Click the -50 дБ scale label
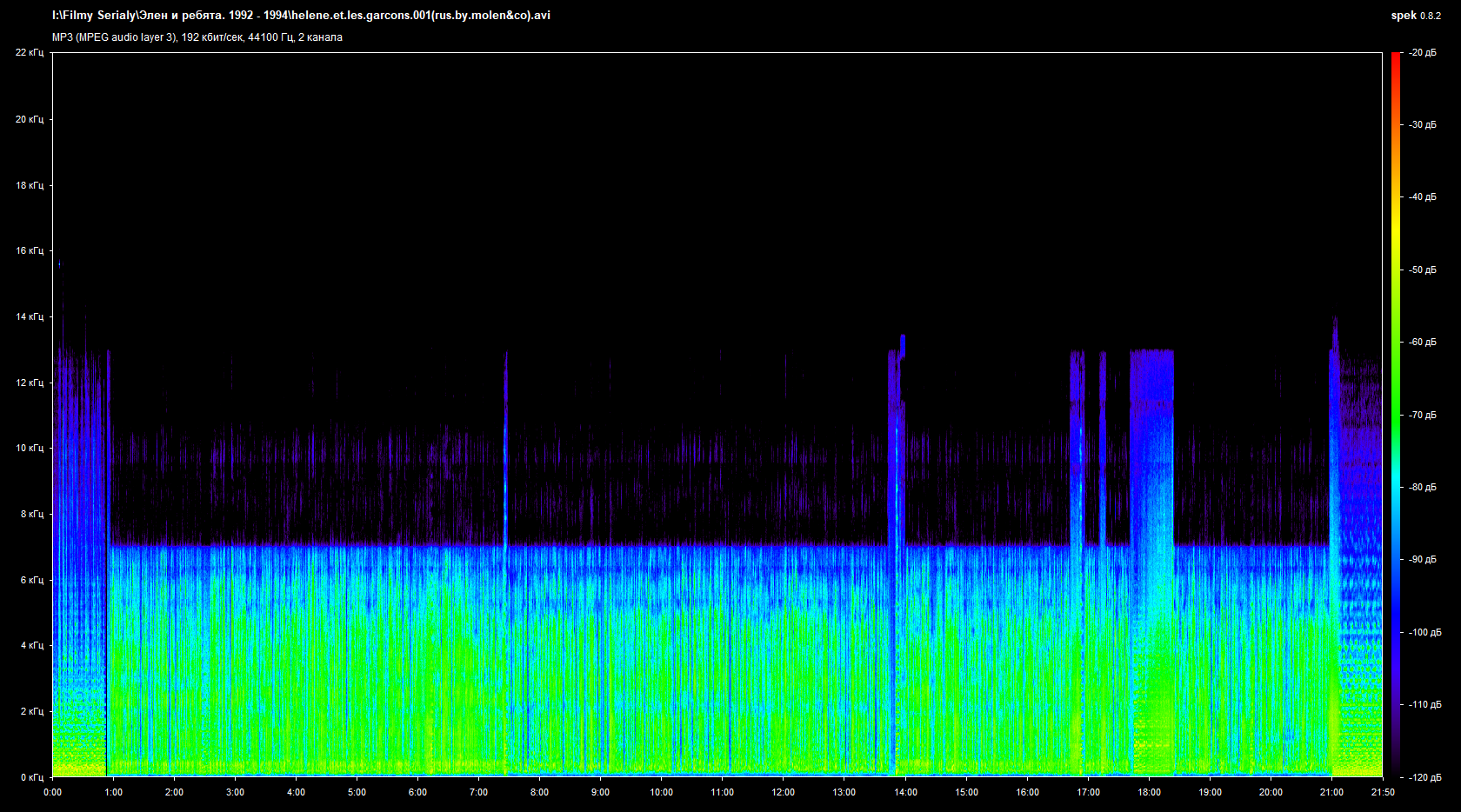 click(x=1423, y=270)
